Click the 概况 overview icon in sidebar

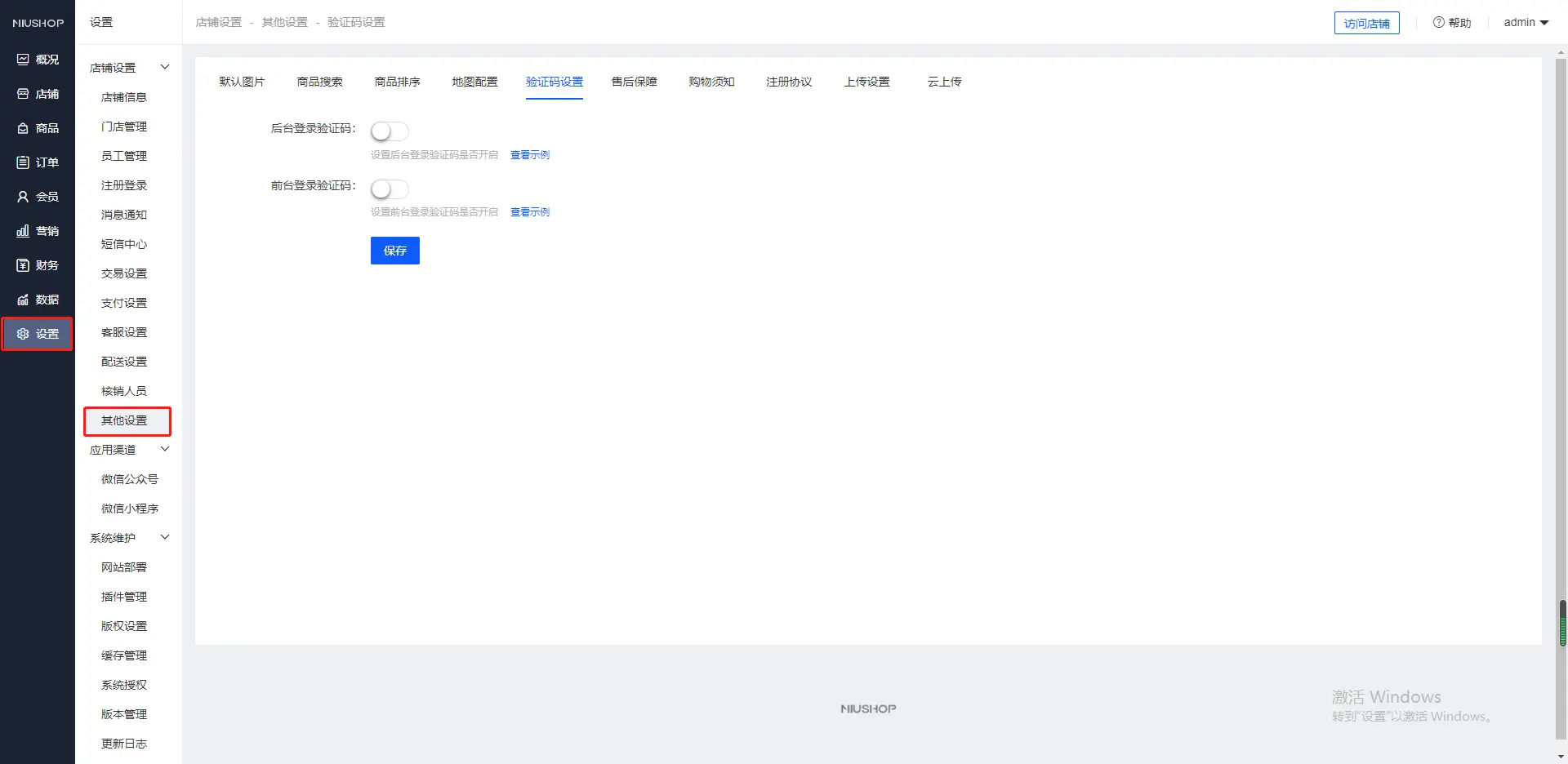[x=23, y=60]
